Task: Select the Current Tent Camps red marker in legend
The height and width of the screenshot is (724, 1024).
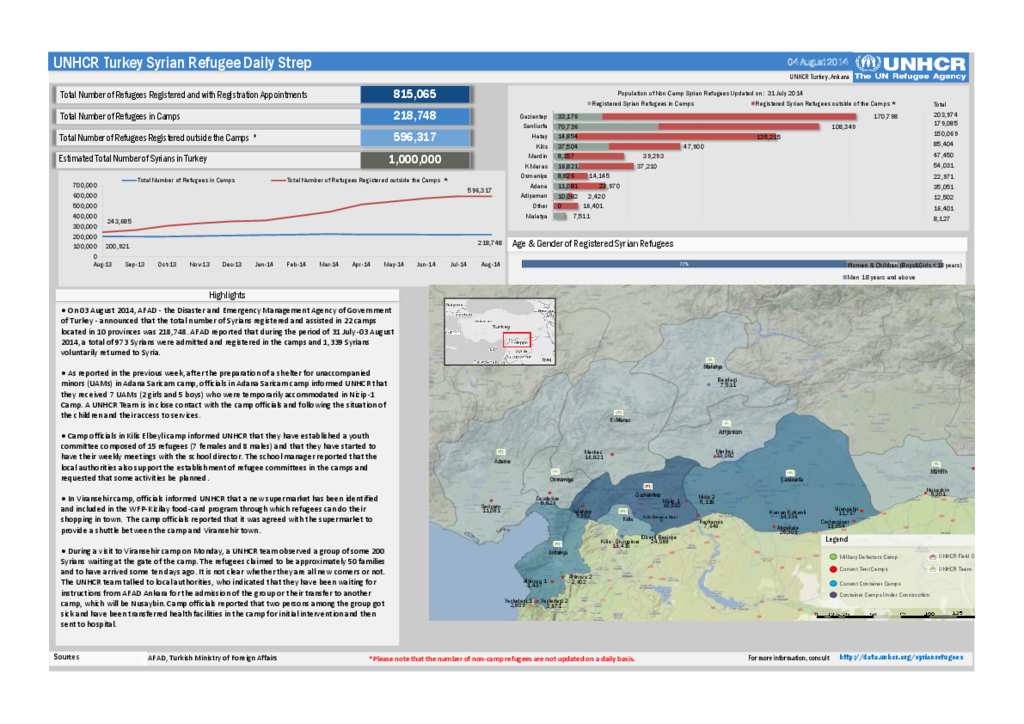Action: pyautogui.click(x=833, y=569)
